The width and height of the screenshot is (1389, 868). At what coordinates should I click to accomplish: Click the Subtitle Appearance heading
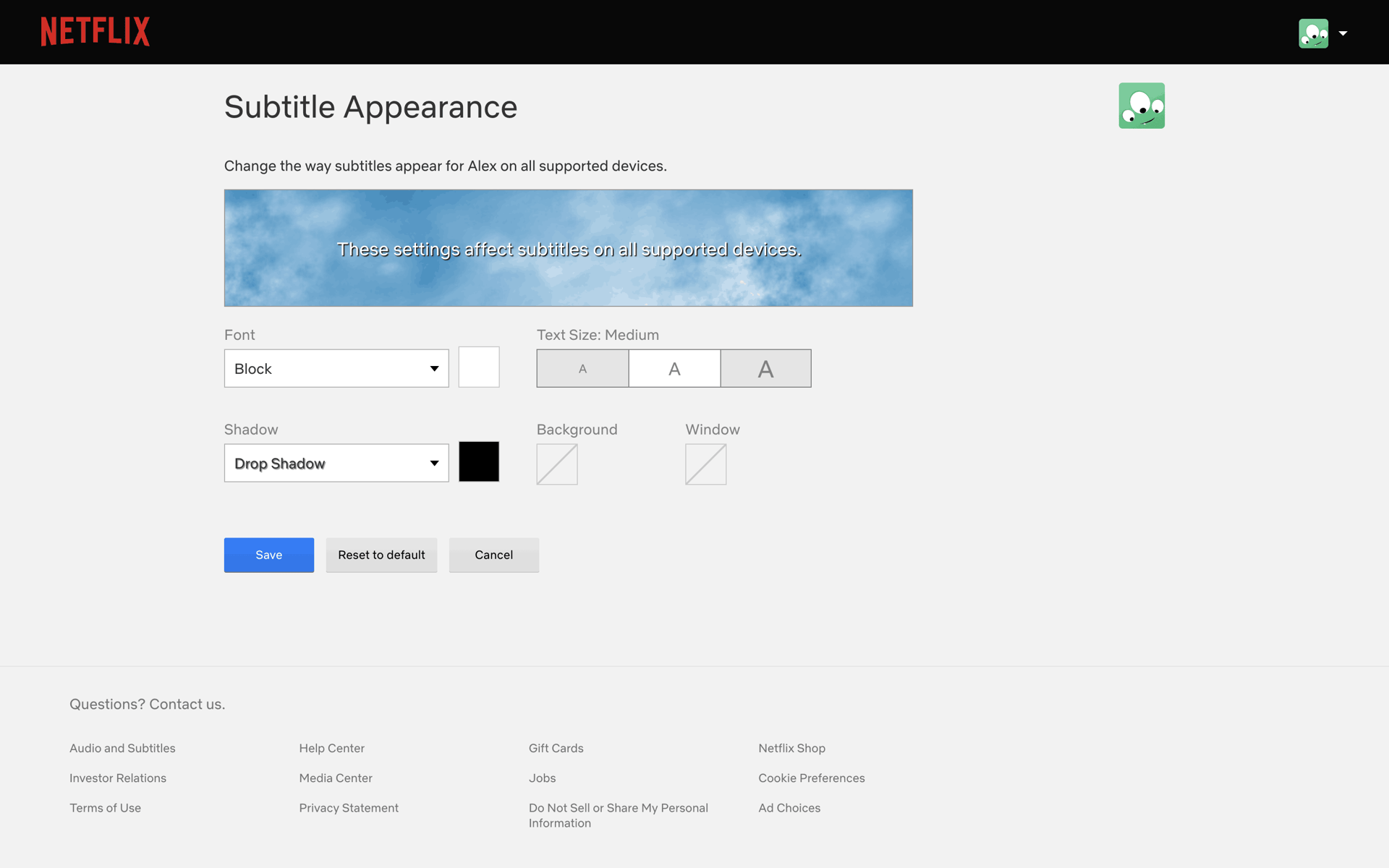click(x=371, y=107)
